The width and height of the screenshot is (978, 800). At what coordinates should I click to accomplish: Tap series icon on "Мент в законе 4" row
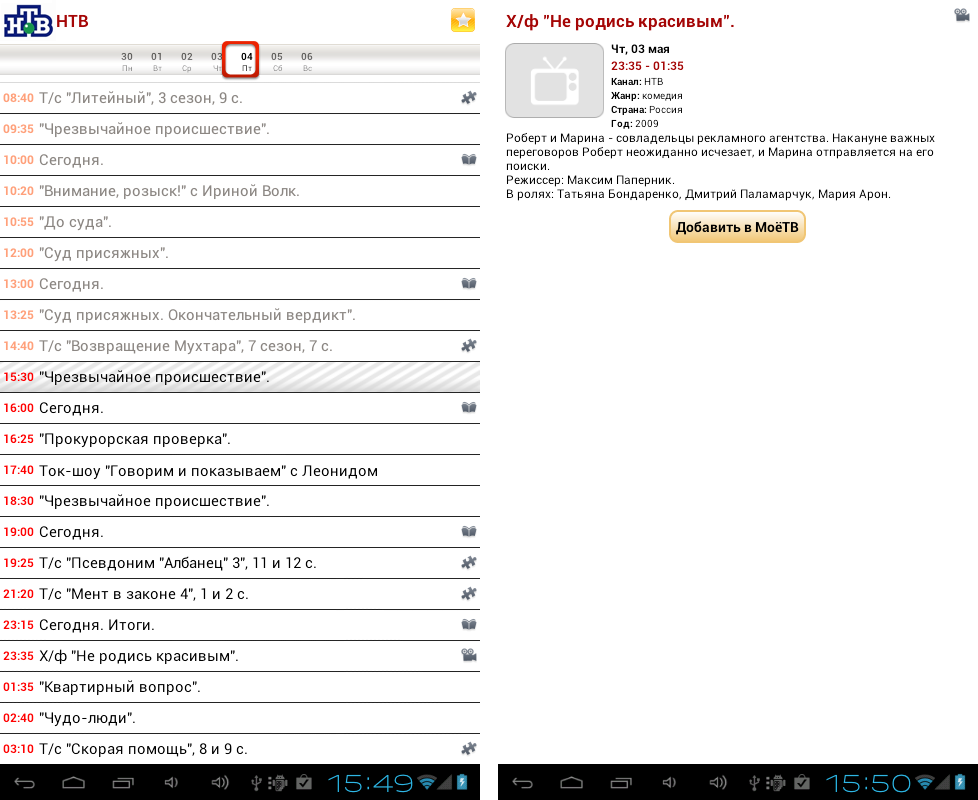468,594
